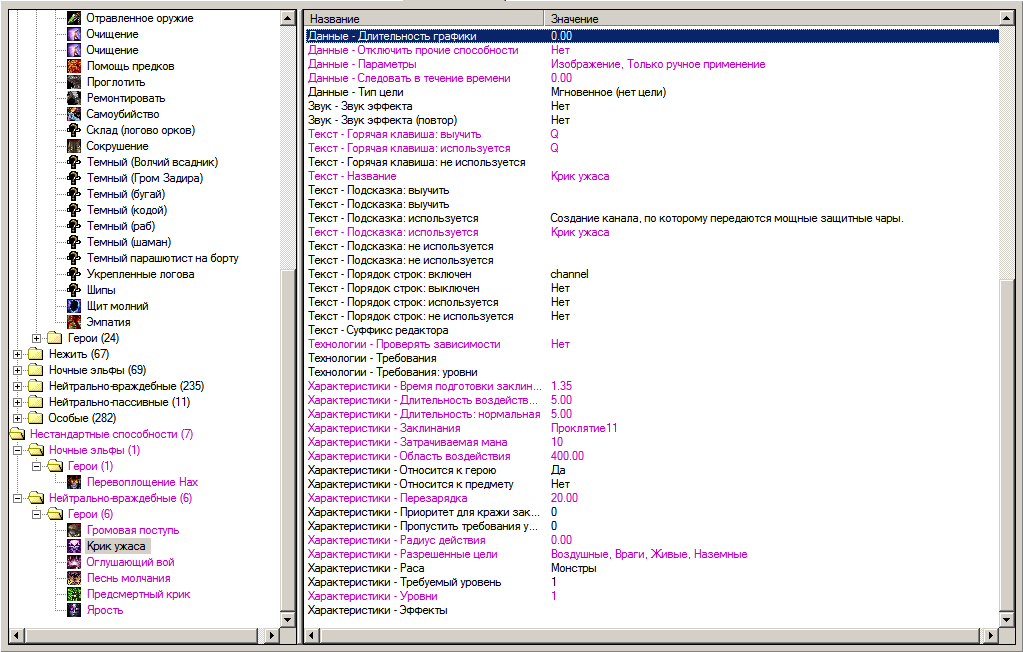
Task: Select the Предсмертный крик ability icon
Action: coord(74,594)
